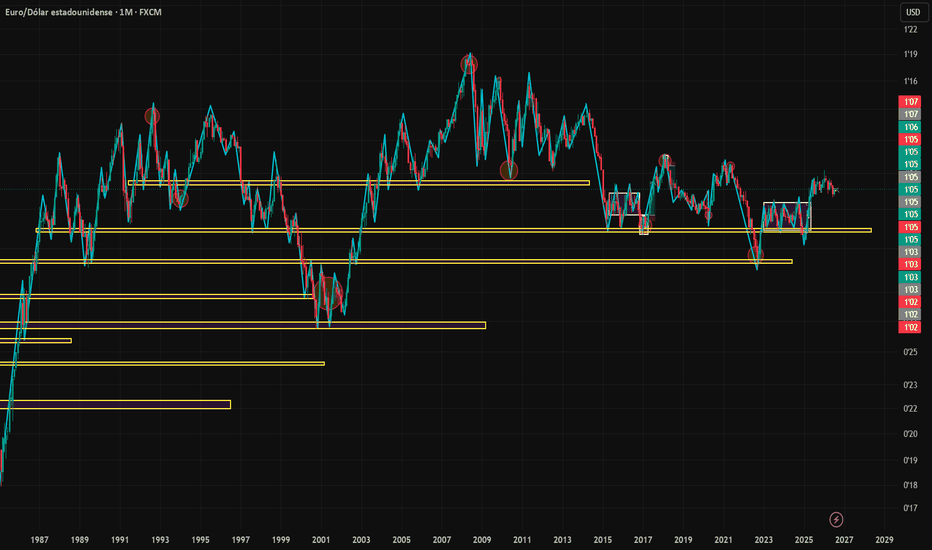The height and width of the screenshot is (550, 932).
Task: Click the 2013 label on time axis
Action: click(x=562, y=540)
